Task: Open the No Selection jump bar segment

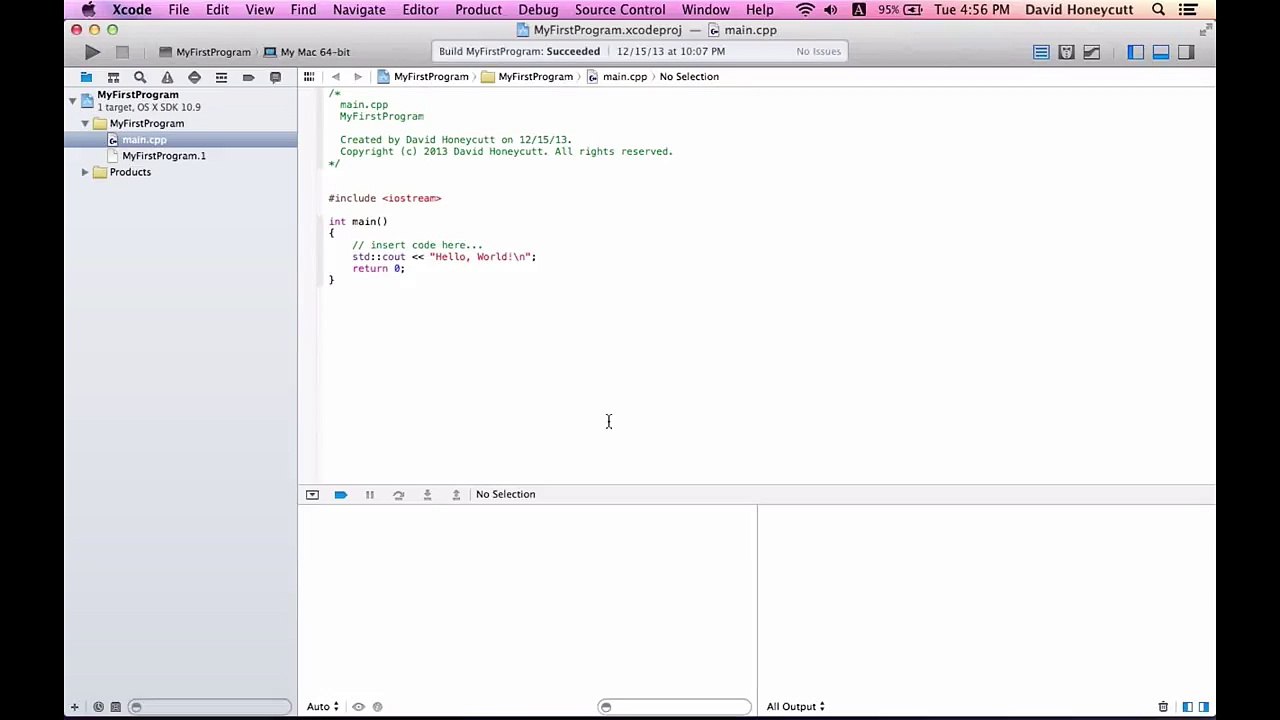Action: click(x=689, y=77)
